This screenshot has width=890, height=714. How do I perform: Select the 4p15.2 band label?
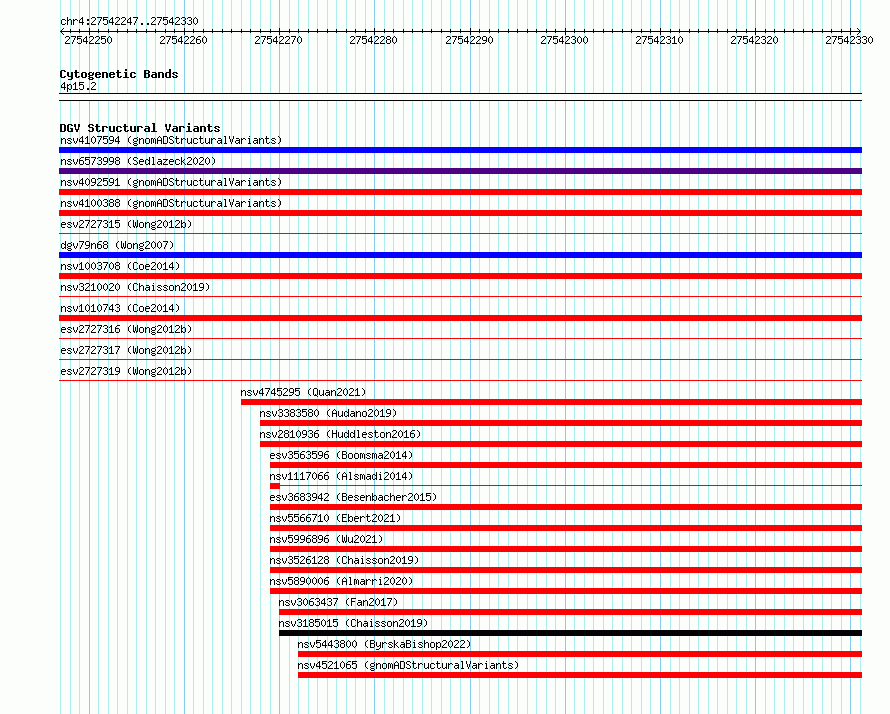[x=78, y=86]
